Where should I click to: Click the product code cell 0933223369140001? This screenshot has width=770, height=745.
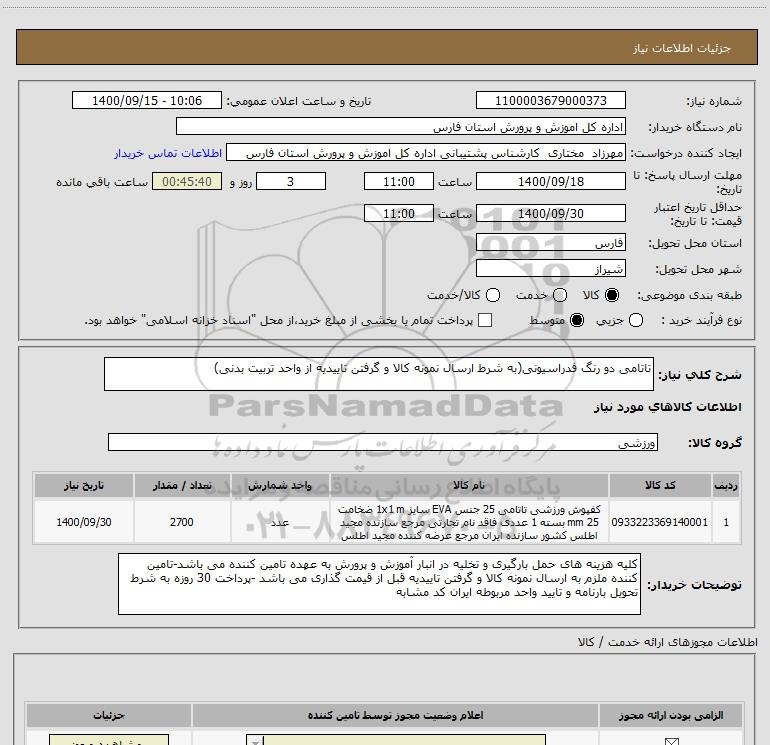click(x=660, y=522)
